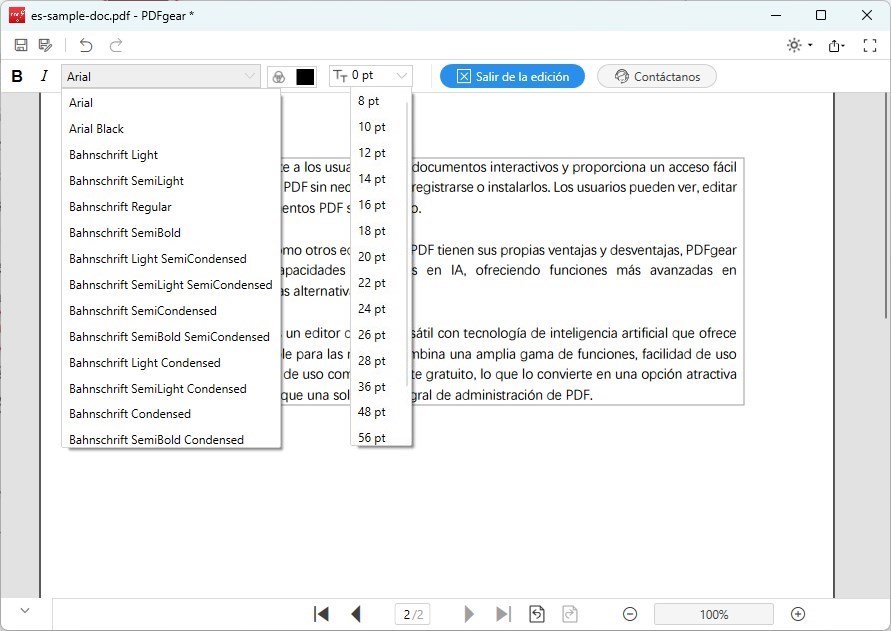Choose Bahnschrift SemiLight Condensed

(171, 389)
